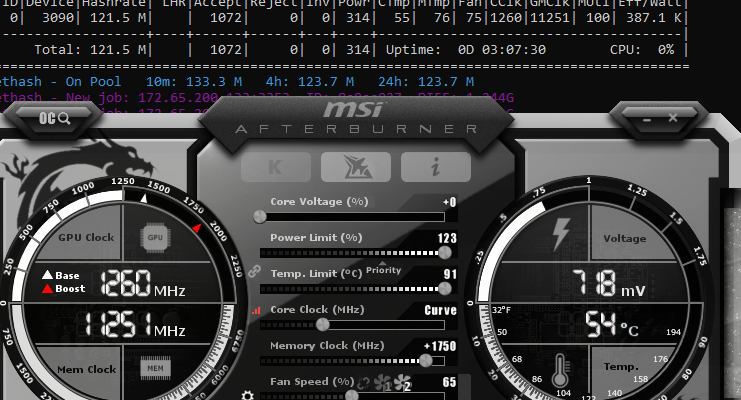The image size is (741, 400).
Task: Click the thermometer temperature icon
Action: [560, 372]
